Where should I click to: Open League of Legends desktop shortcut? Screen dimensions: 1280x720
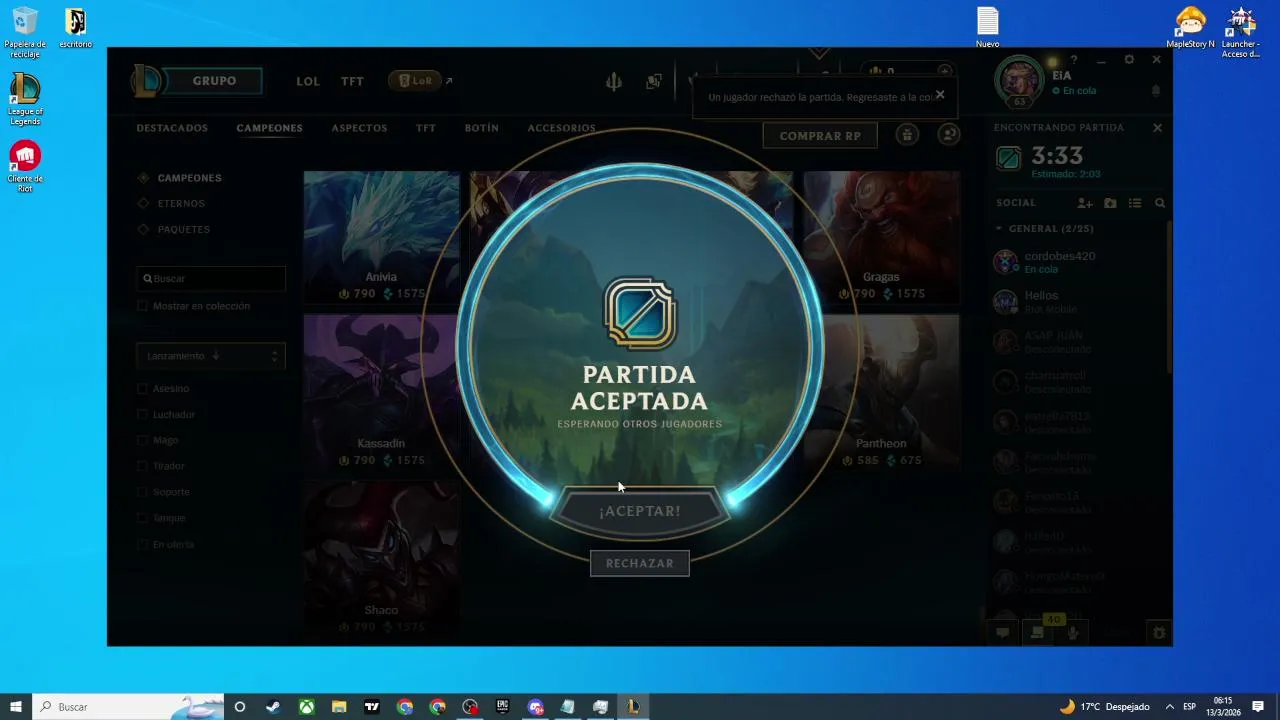click(25, 99)
